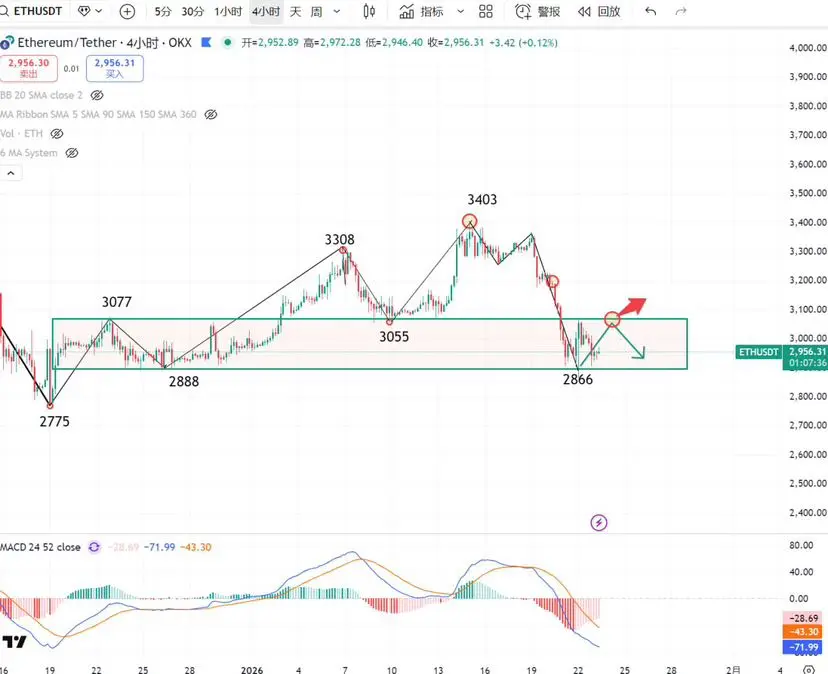This screenshot has height=674, width=828.
Task: Click the 高=2,972.28 high value
Action: pyautogui.click(x=332, y=43)
